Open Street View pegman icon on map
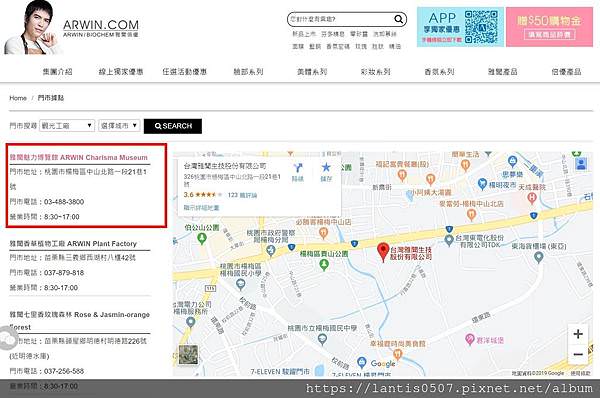The image size is (600, 398). (x=581, y=164)
